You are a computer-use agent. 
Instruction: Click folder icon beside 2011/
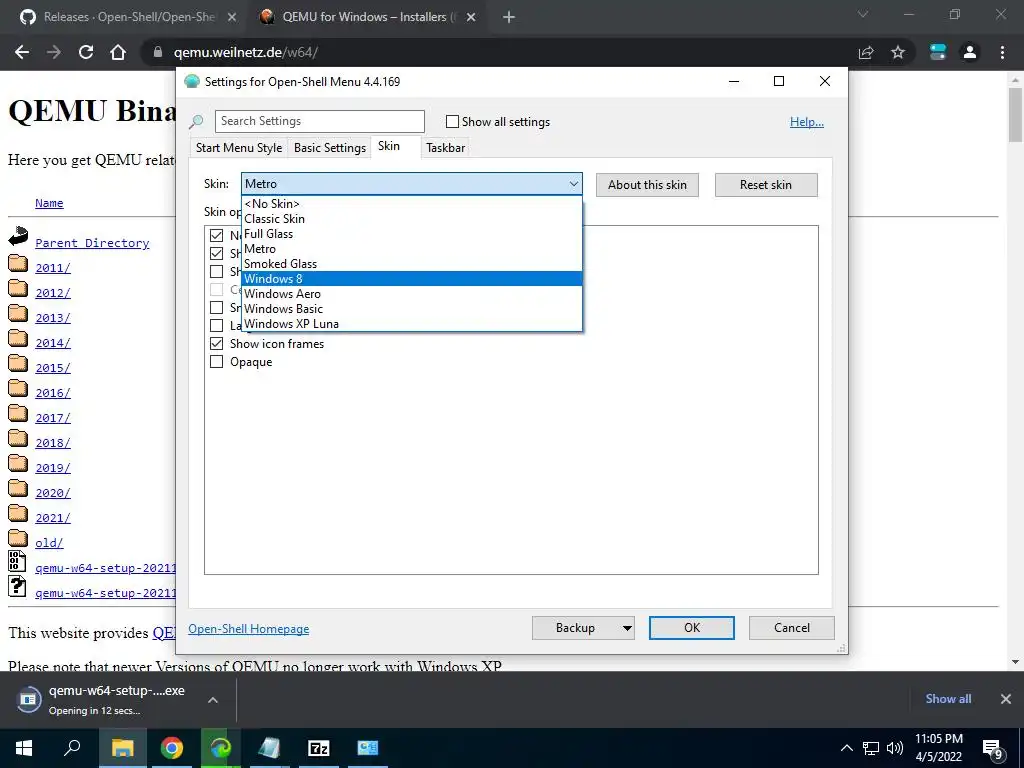pyautogui.click(x=18, y=264)
